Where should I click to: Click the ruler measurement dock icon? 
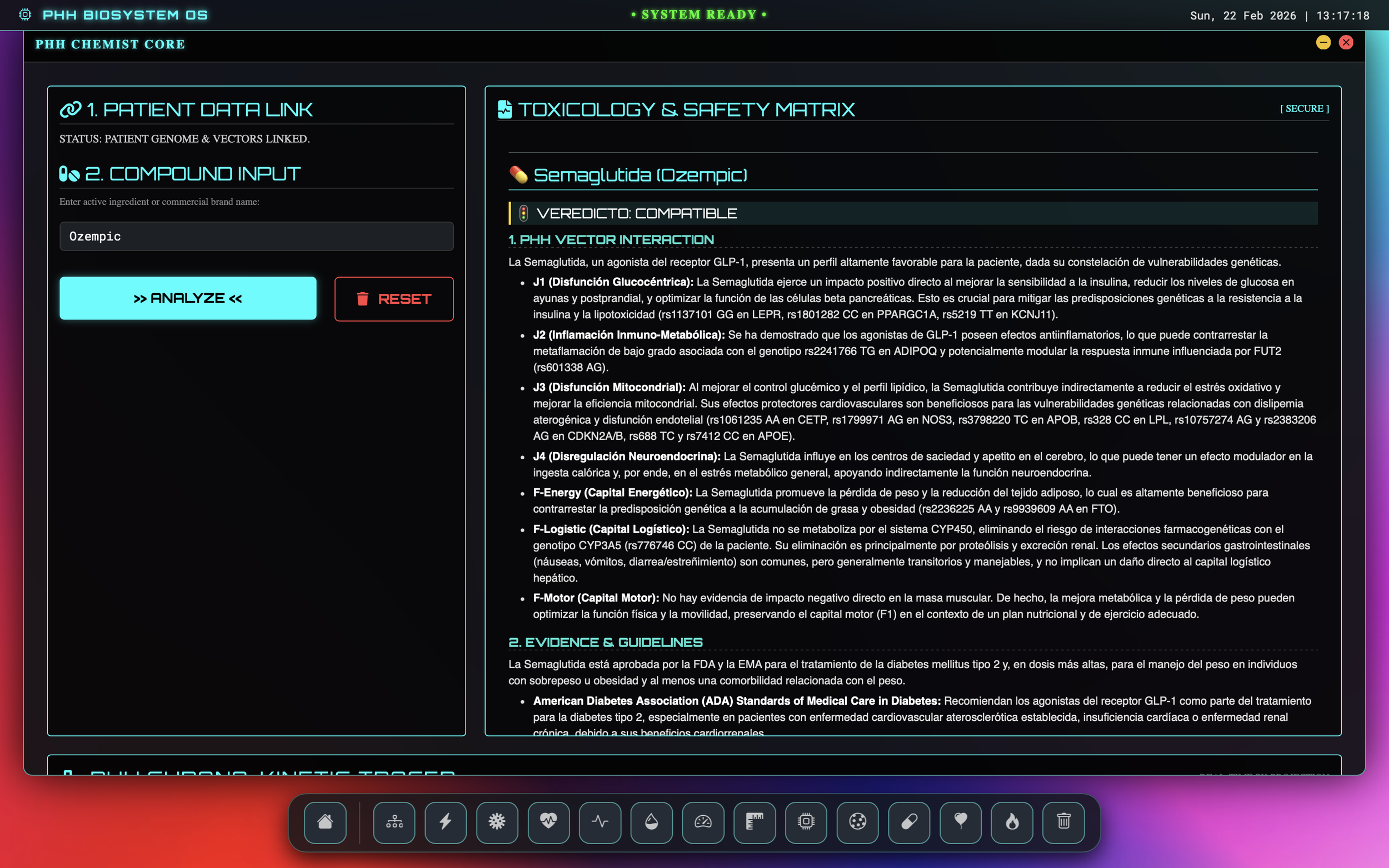pos(755,821)
